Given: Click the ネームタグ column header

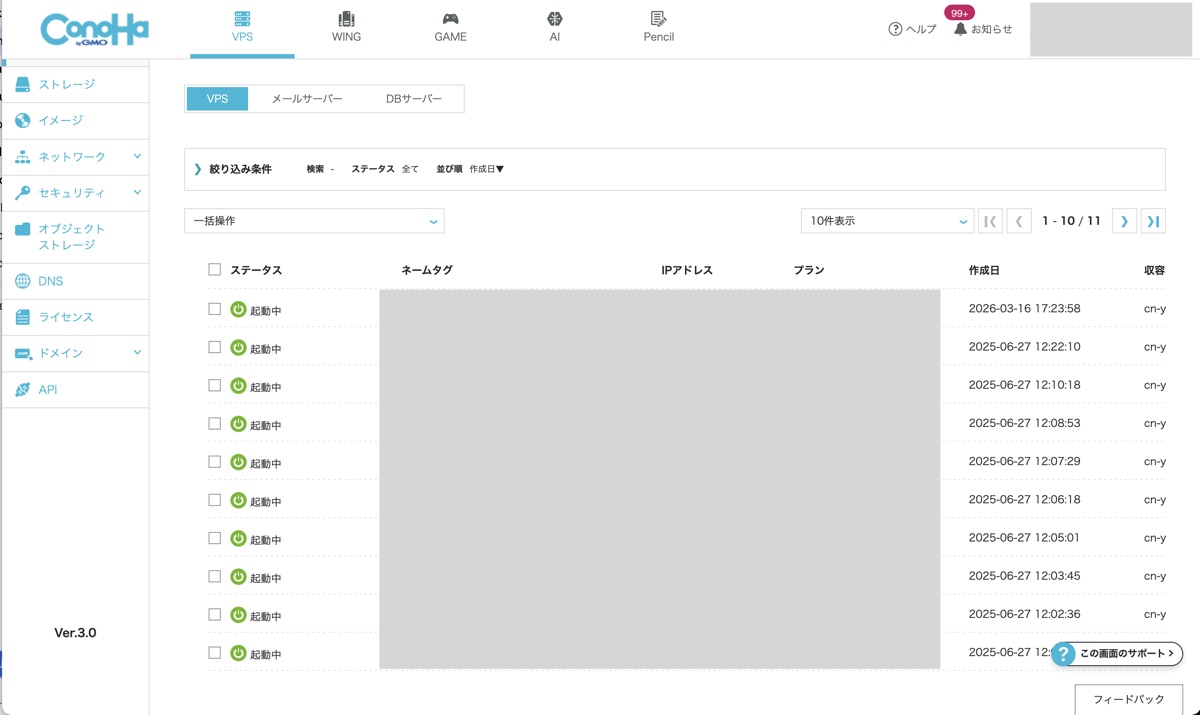Looking at the screenshot, I should pyautogui.click(x=427, y=270).
